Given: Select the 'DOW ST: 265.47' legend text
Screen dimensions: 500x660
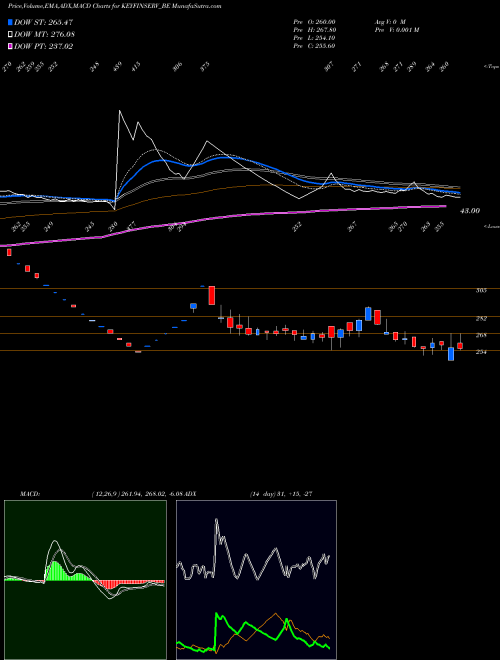Looking at the screenshot, I should click(44, 22).
